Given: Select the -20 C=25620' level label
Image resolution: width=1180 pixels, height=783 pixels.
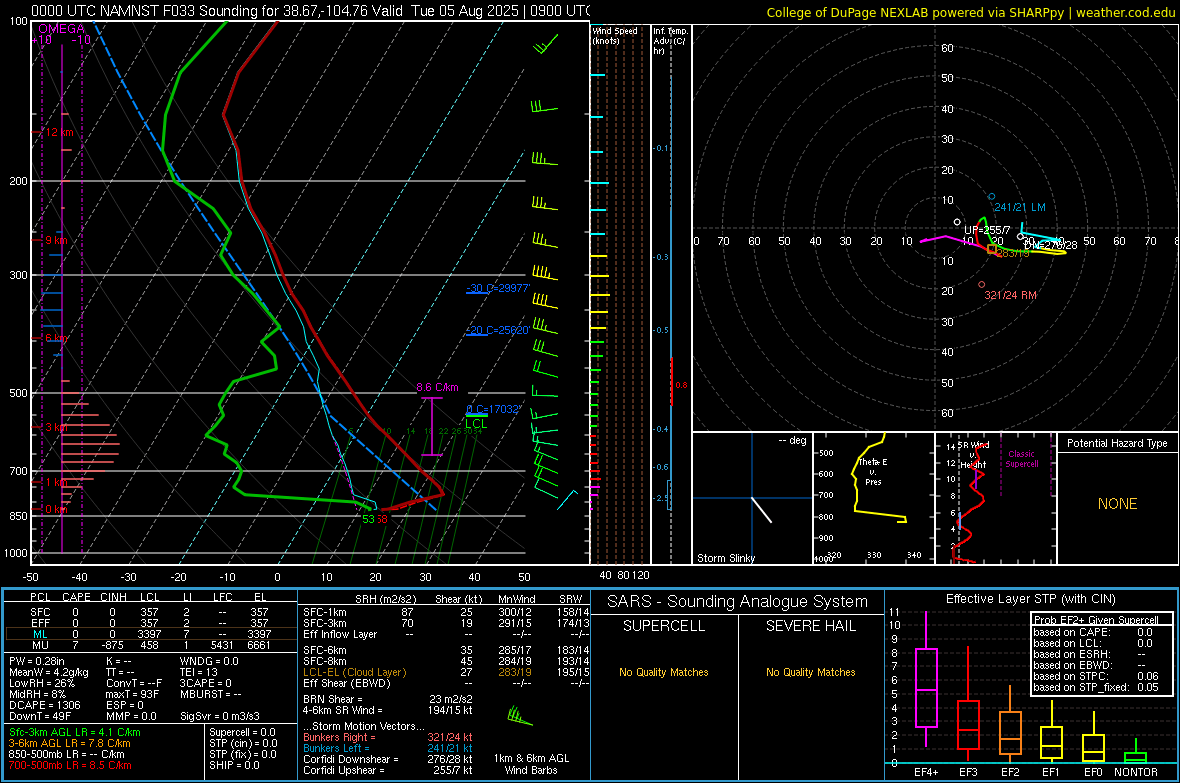Looking at the screenshot, I should coord(498,331).
